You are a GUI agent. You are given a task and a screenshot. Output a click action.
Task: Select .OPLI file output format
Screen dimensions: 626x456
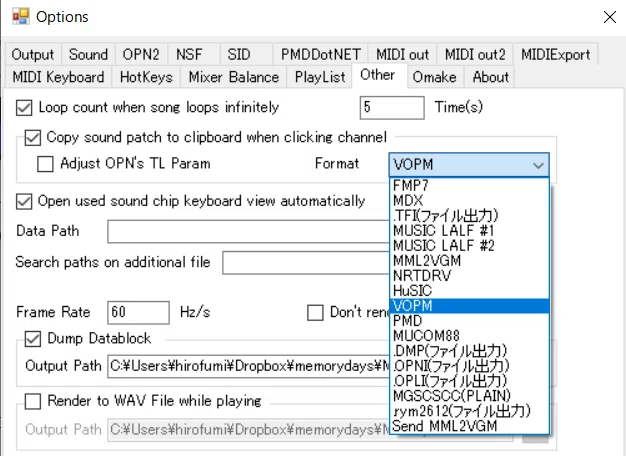[x=469, y=381]
